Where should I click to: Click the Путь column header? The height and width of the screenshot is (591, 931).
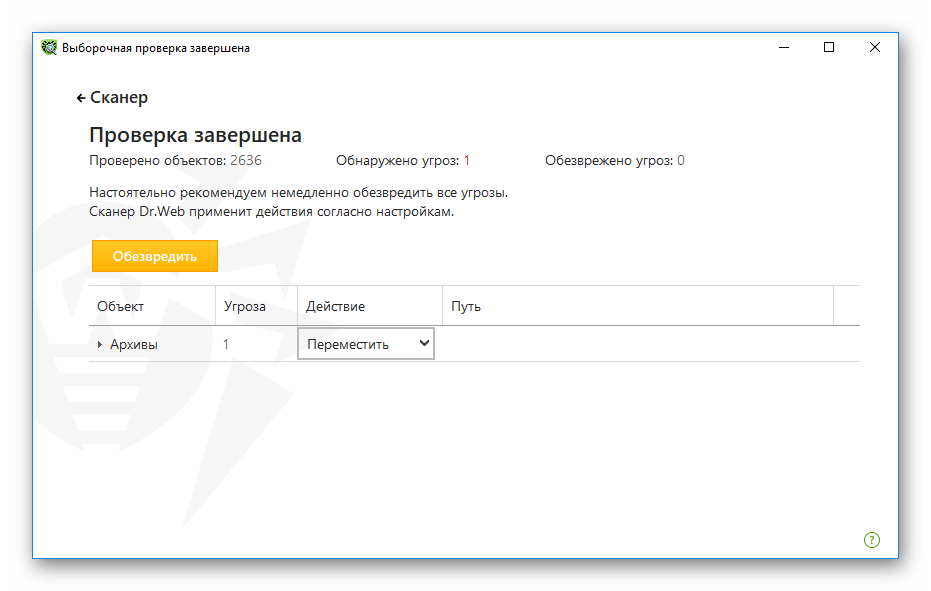pos(466,306)
